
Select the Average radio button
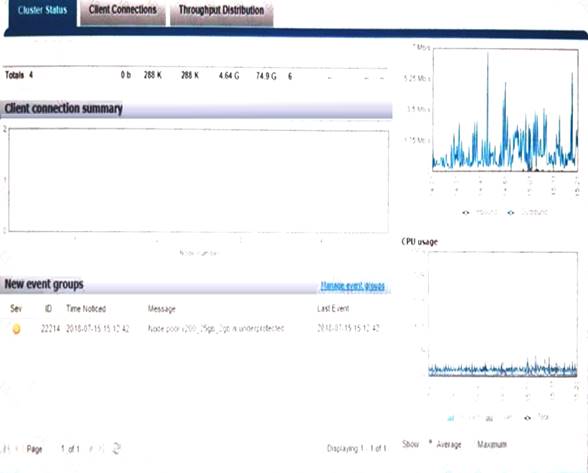coord(430,442)
